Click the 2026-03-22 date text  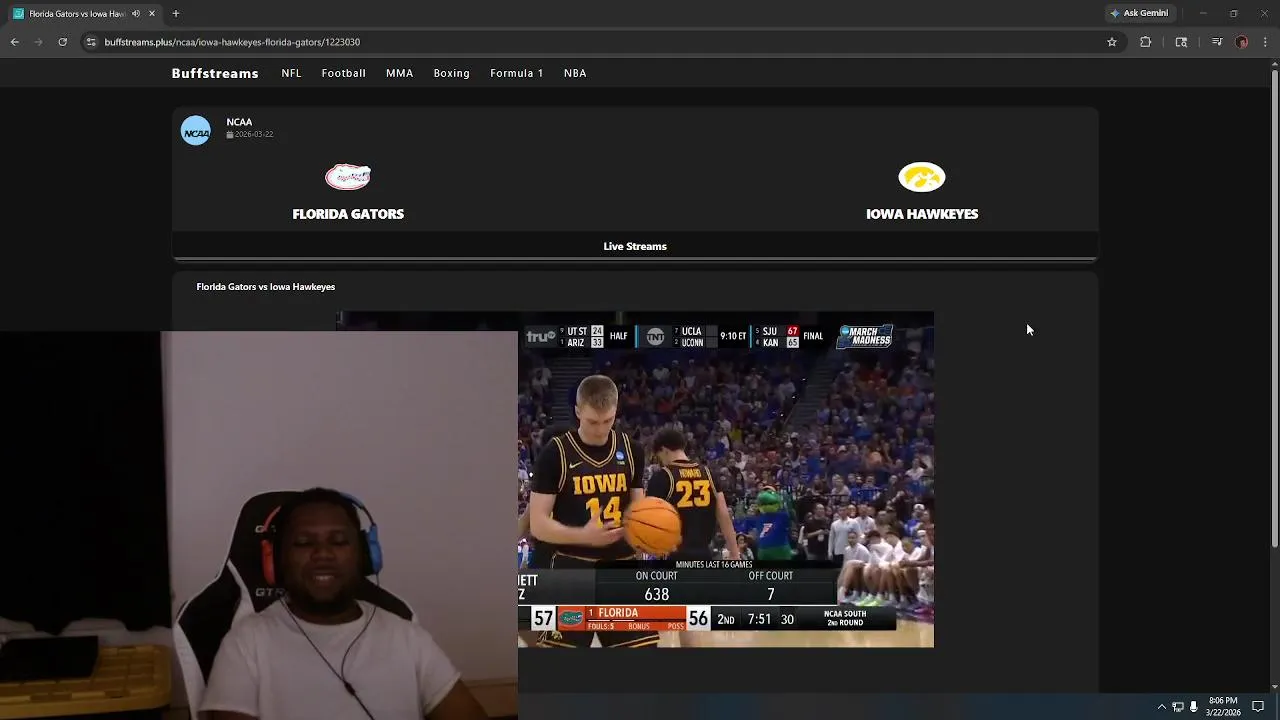coord(254,134)
